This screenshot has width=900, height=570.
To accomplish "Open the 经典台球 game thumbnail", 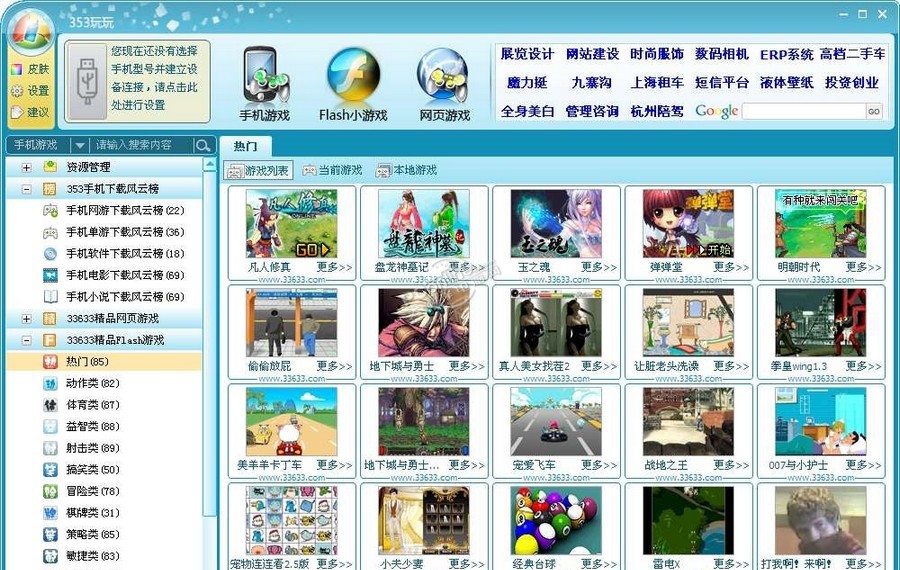I will [x=556, y=521].
